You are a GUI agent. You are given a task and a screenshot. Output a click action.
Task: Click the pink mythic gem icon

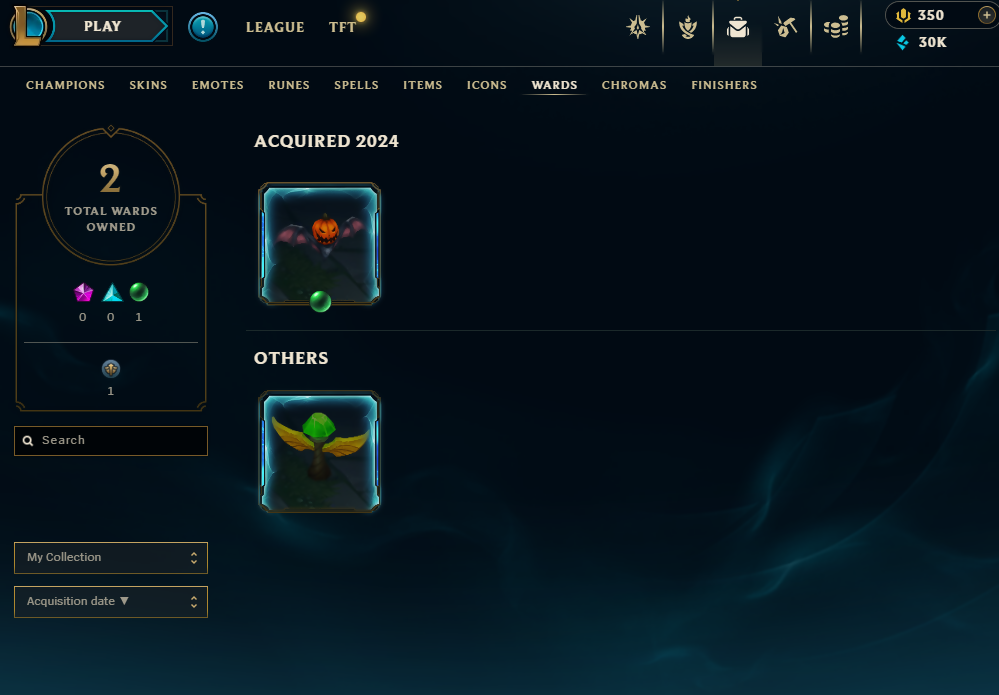click(x=83, y=292)
